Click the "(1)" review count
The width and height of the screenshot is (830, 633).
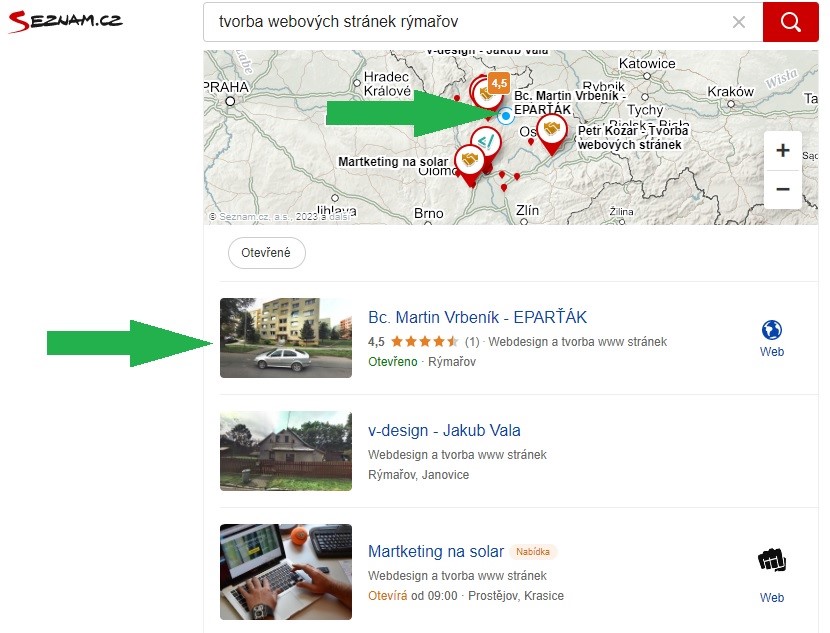coord(472,342)
